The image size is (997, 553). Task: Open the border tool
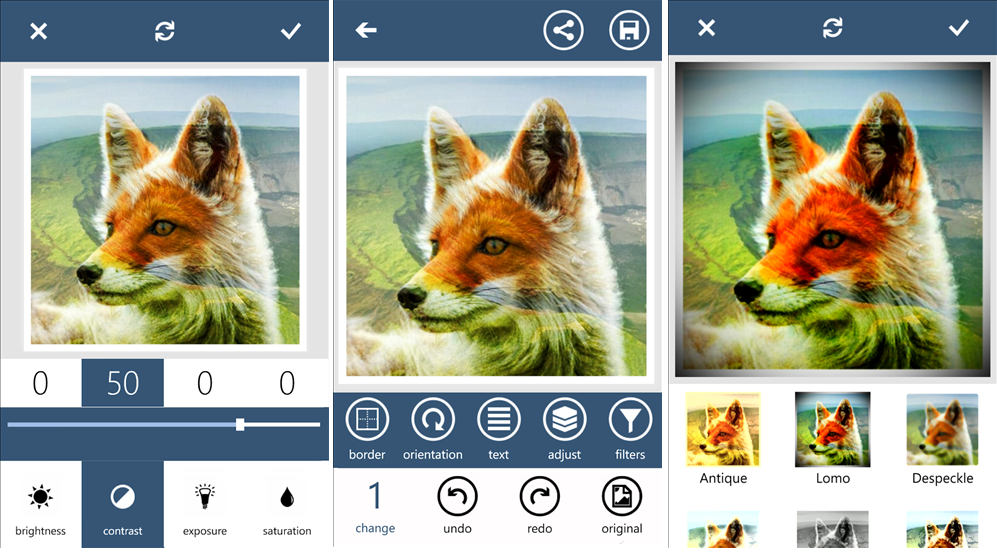tap(367, 429)
